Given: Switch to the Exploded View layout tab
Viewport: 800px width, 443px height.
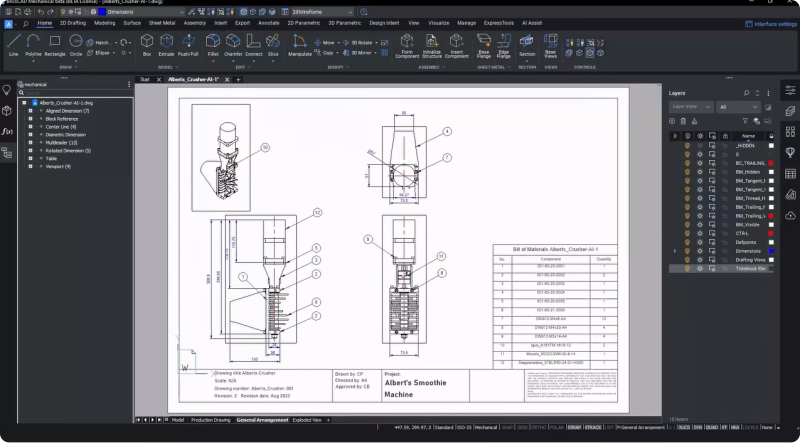Looking at the screenshot, I should [x=307, y=420].
